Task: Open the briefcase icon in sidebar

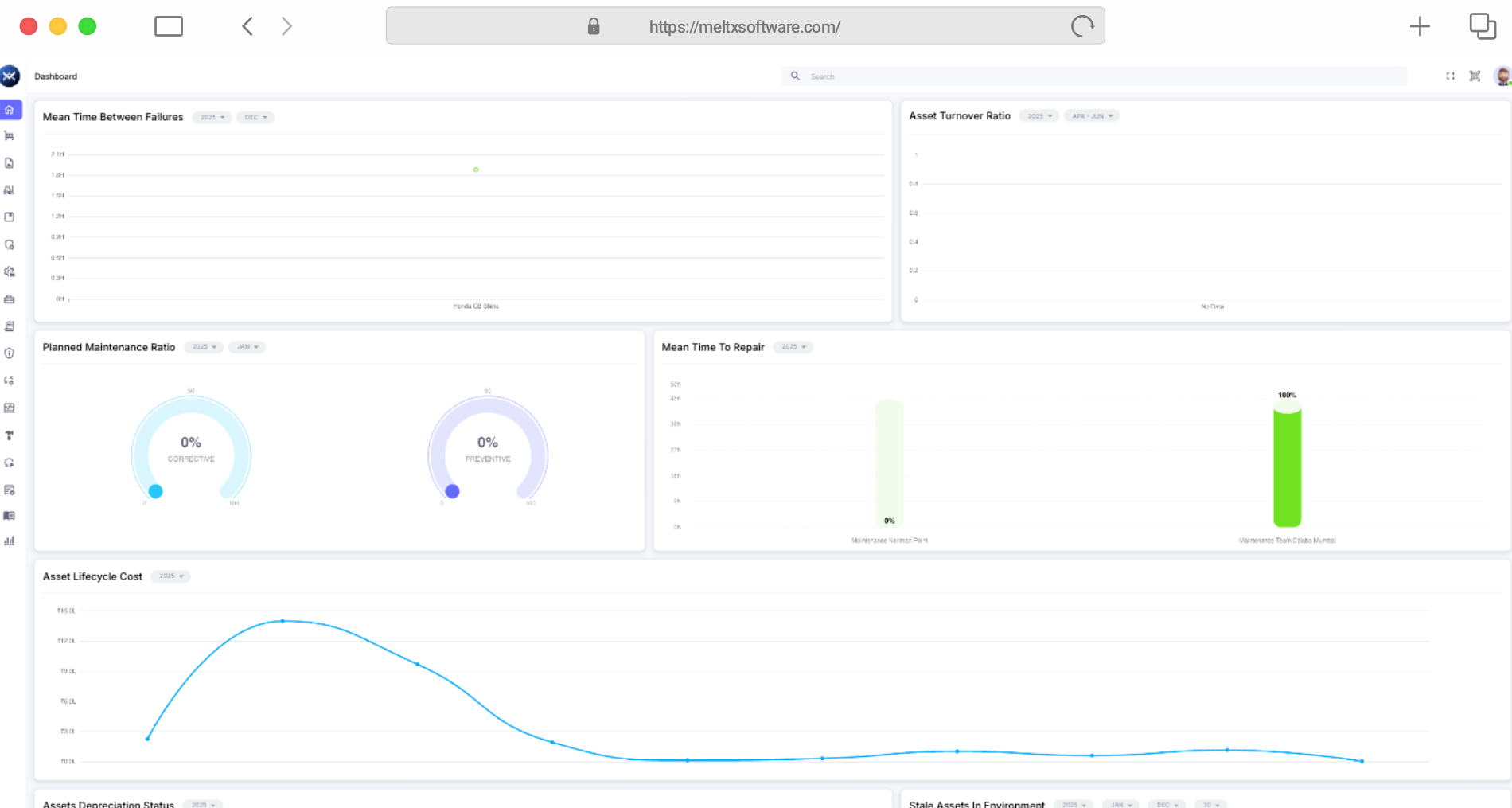Action: point(10,299)
